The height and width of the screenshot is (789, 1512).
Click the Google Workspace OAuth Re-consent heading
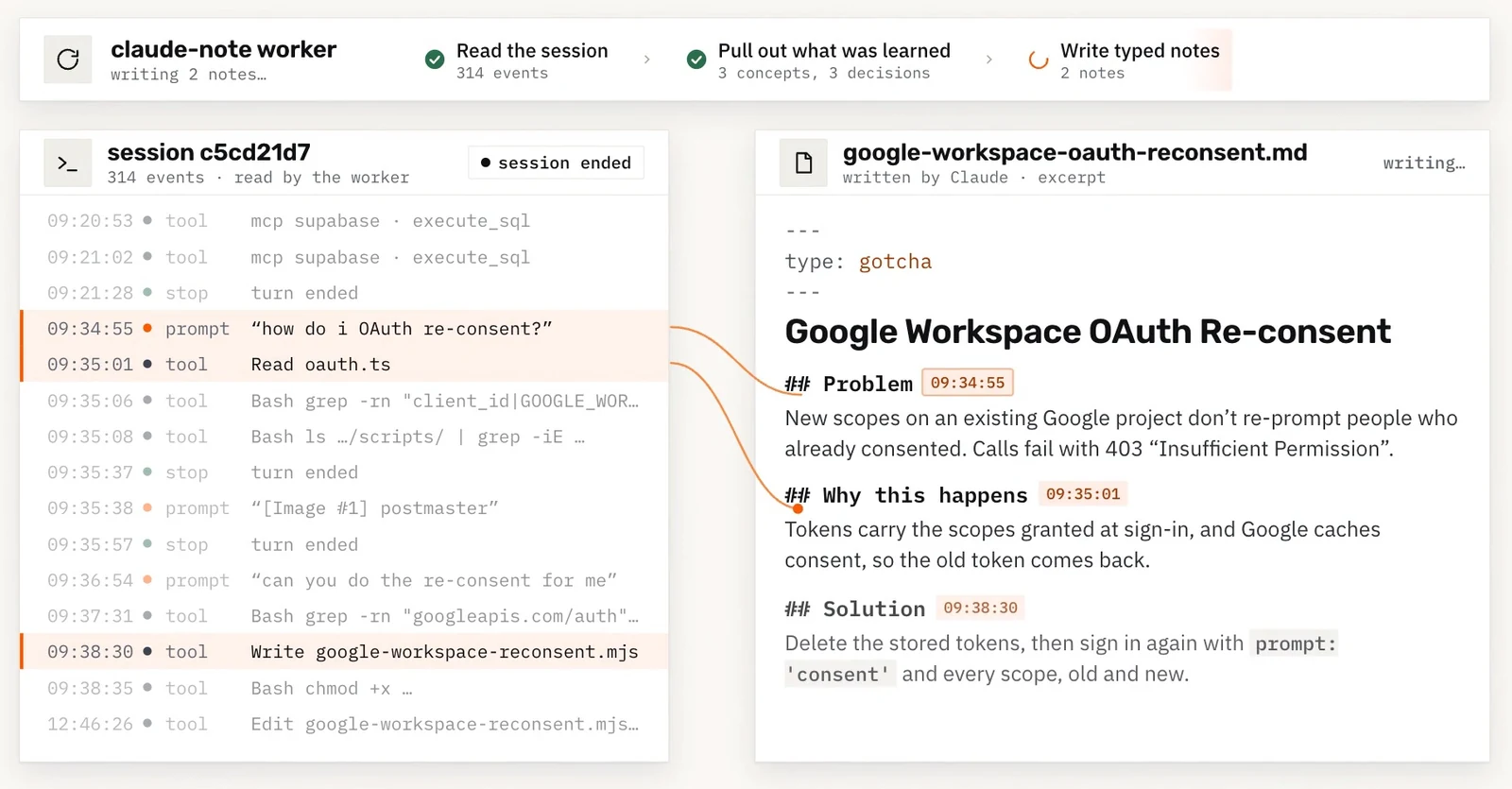[1088, 332]
